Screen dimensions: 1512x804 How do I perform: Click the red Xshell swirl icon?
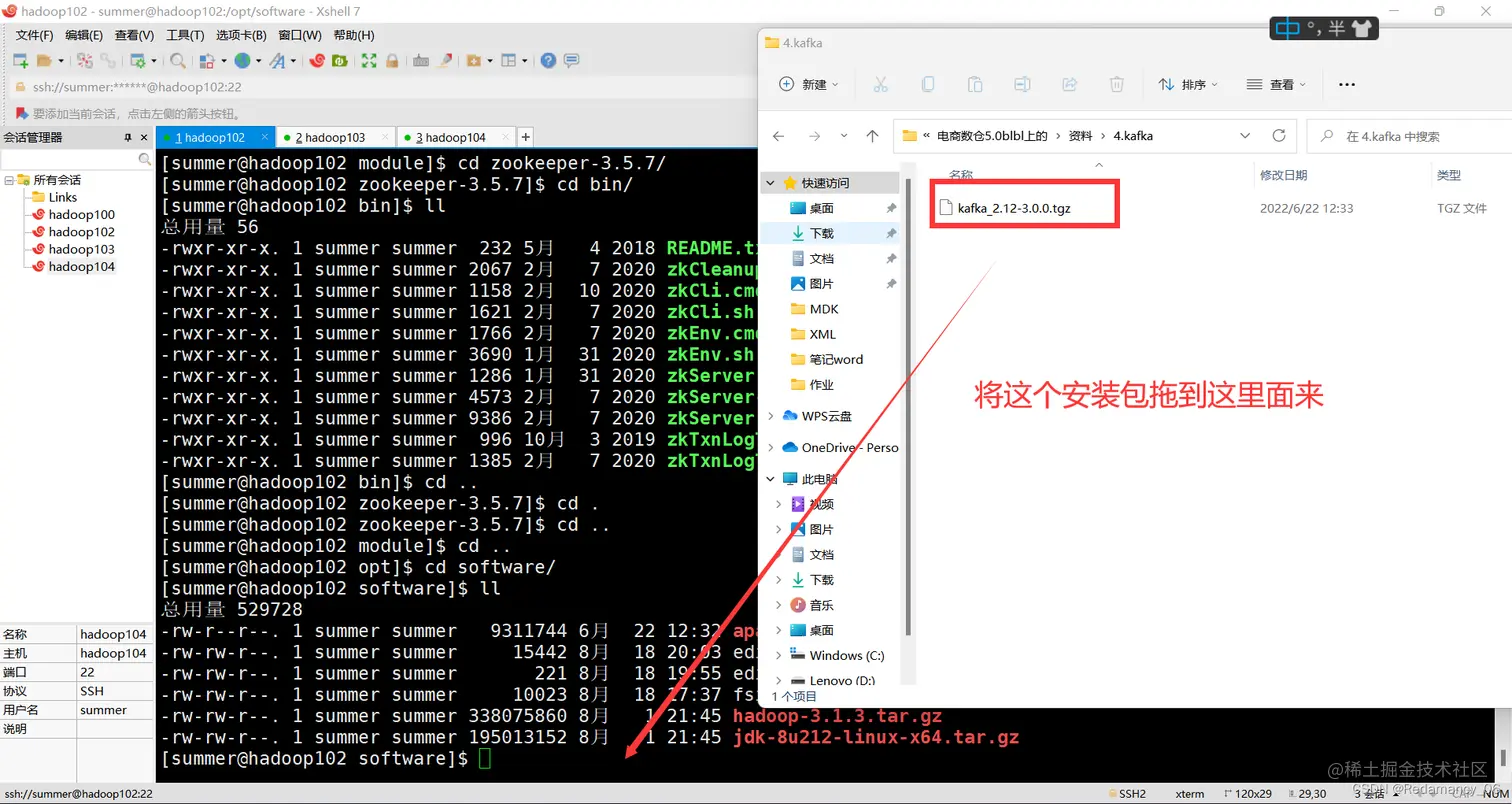pyautogui.click(x=317, y=61)
